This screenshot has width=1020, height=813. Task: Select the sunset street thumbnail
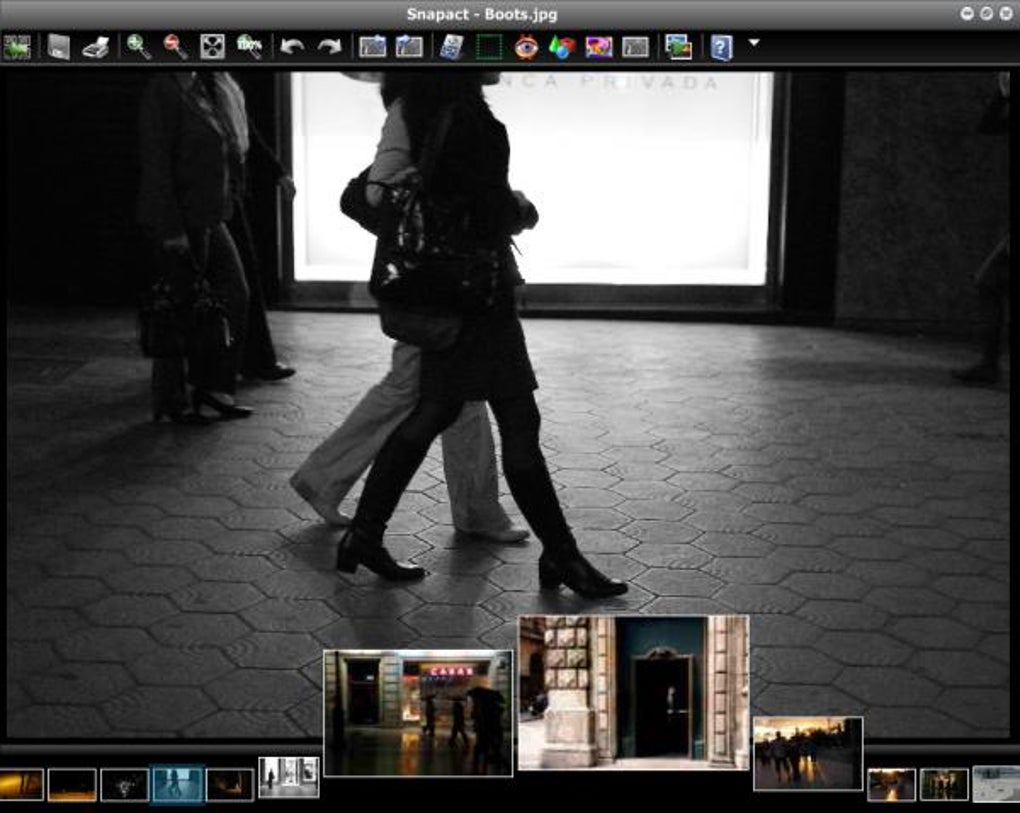[807, 753]
